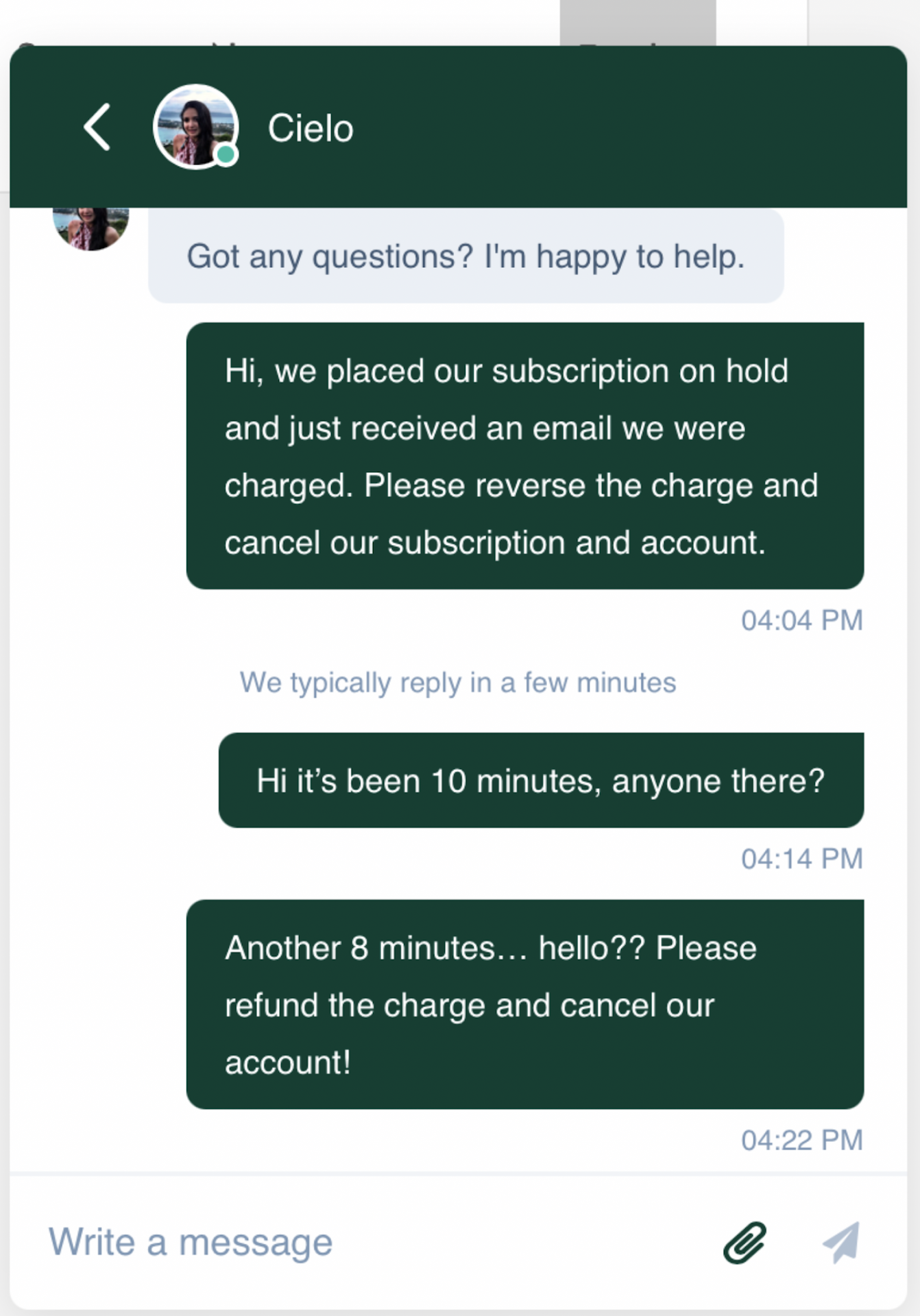Go back using the header arrow
Screen dimensions: 920x1316
[97, 127]
